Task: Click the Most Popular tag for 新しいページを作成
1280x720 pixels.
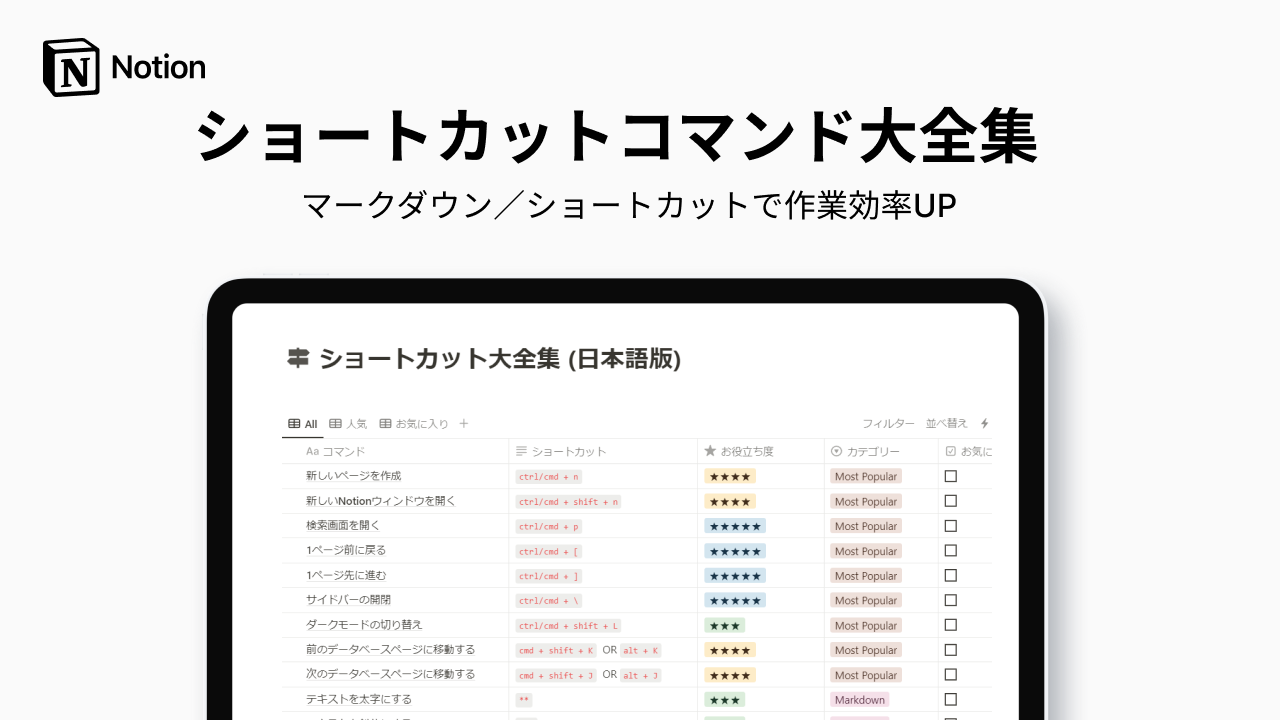Action: pyautogui.click(x=866, y=476)
